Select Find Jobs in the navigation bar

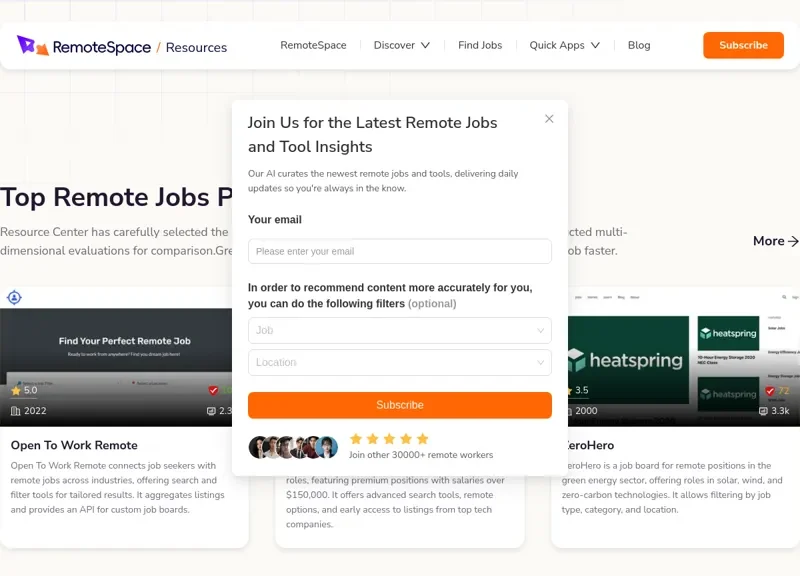pos(480,45)
